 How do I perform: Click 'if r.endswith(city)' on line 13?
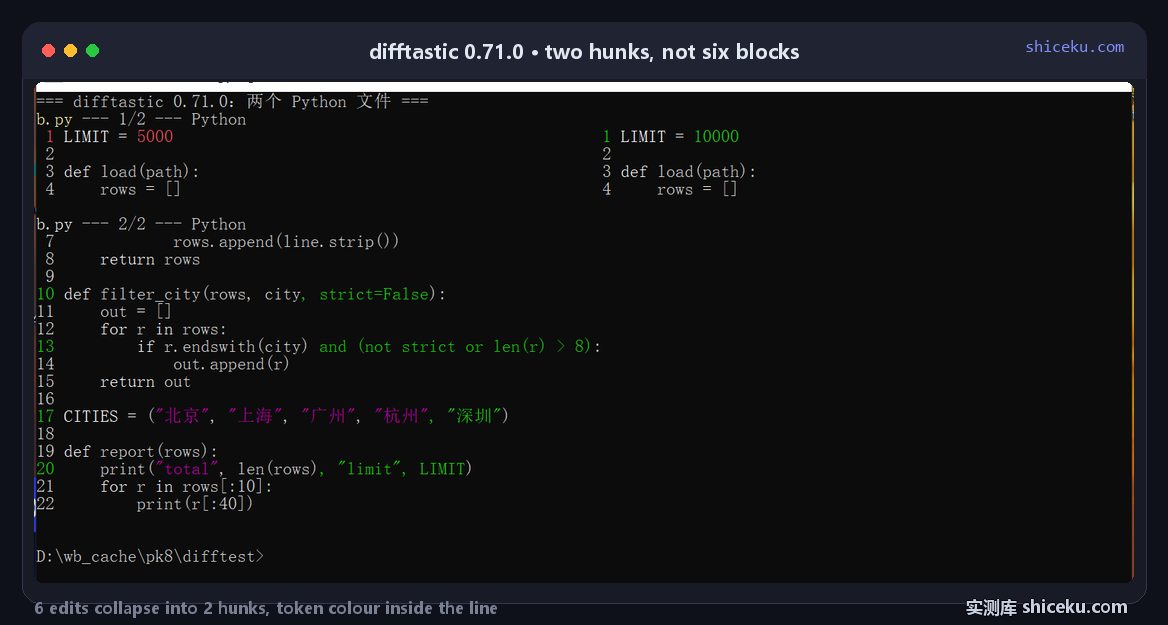pos(223,346)
